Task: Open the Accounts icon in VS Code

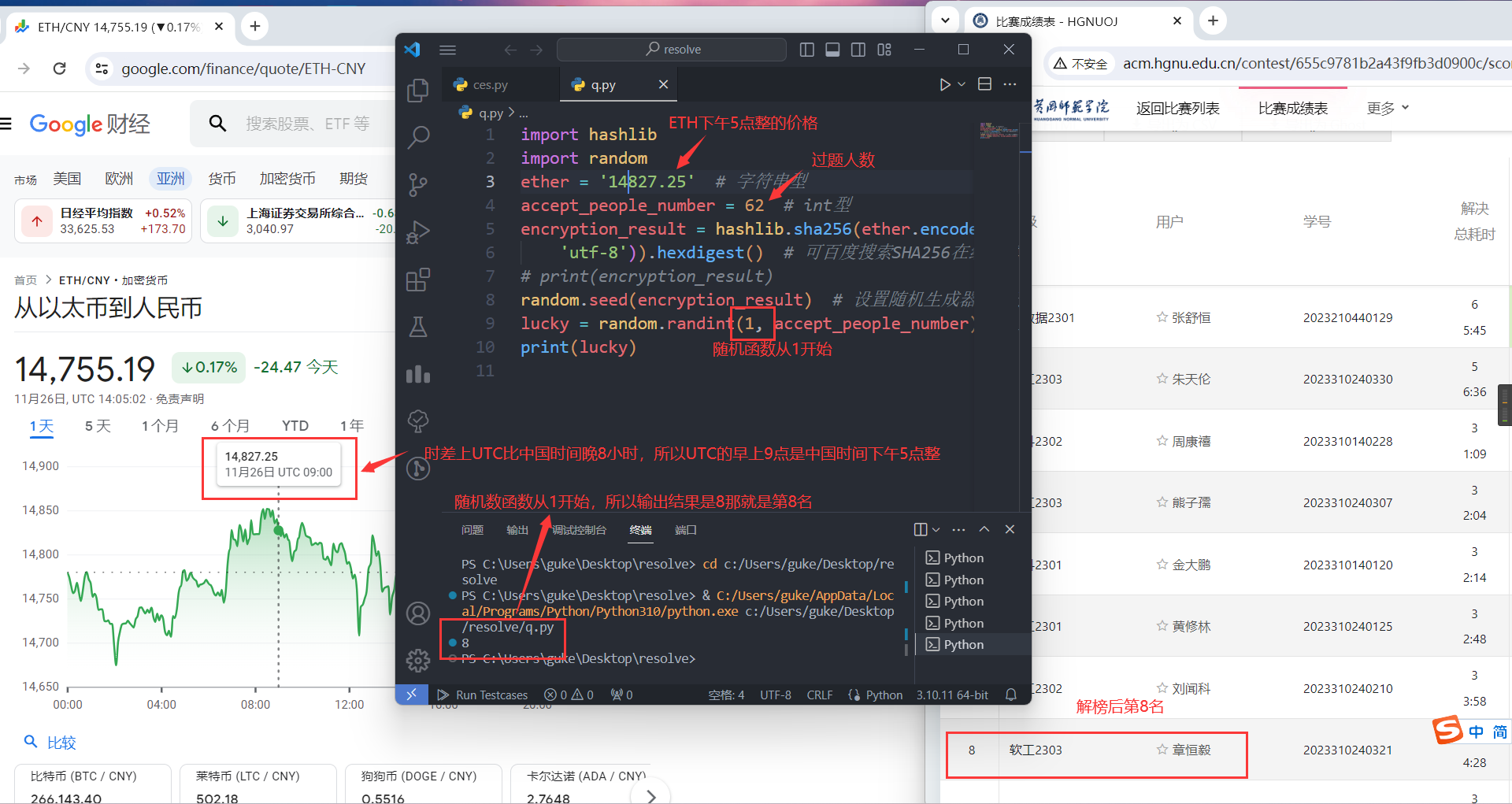Action: click(x=418, y=613)
